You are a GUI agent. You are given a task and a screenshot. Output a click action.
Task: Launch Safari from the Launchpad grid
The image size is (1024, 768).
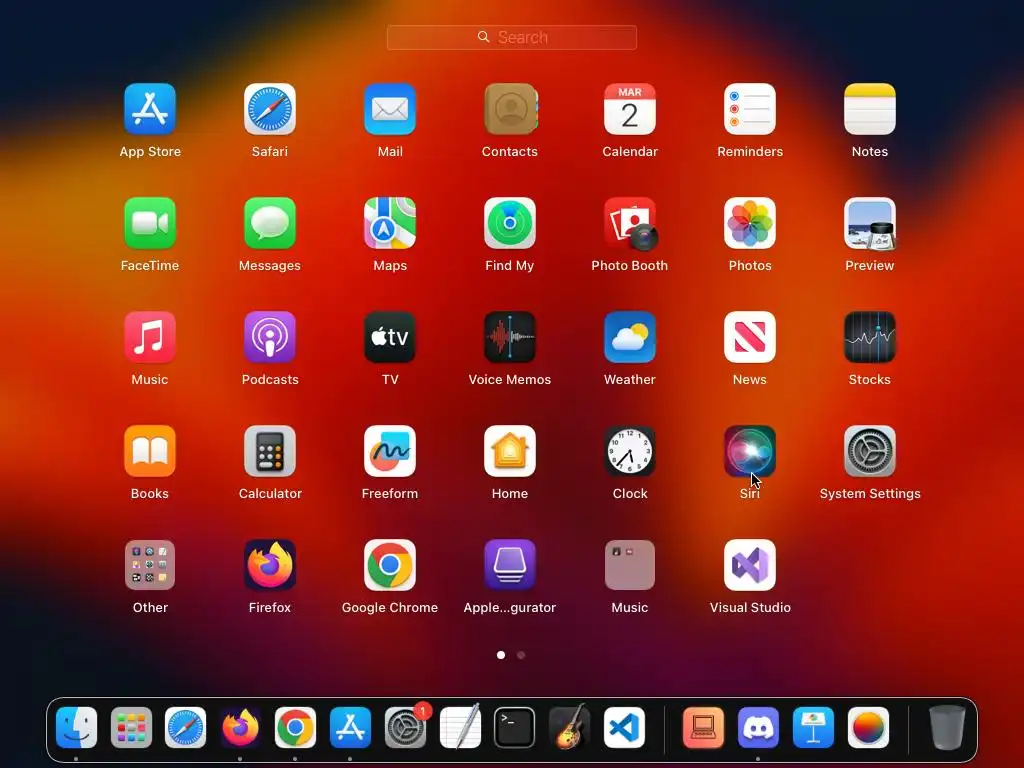pos(270,109)
